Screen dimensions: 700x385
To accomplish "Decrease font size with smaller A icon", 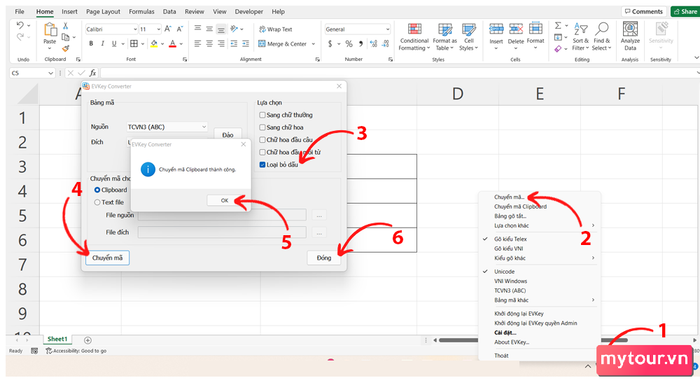I will [179, 29].
